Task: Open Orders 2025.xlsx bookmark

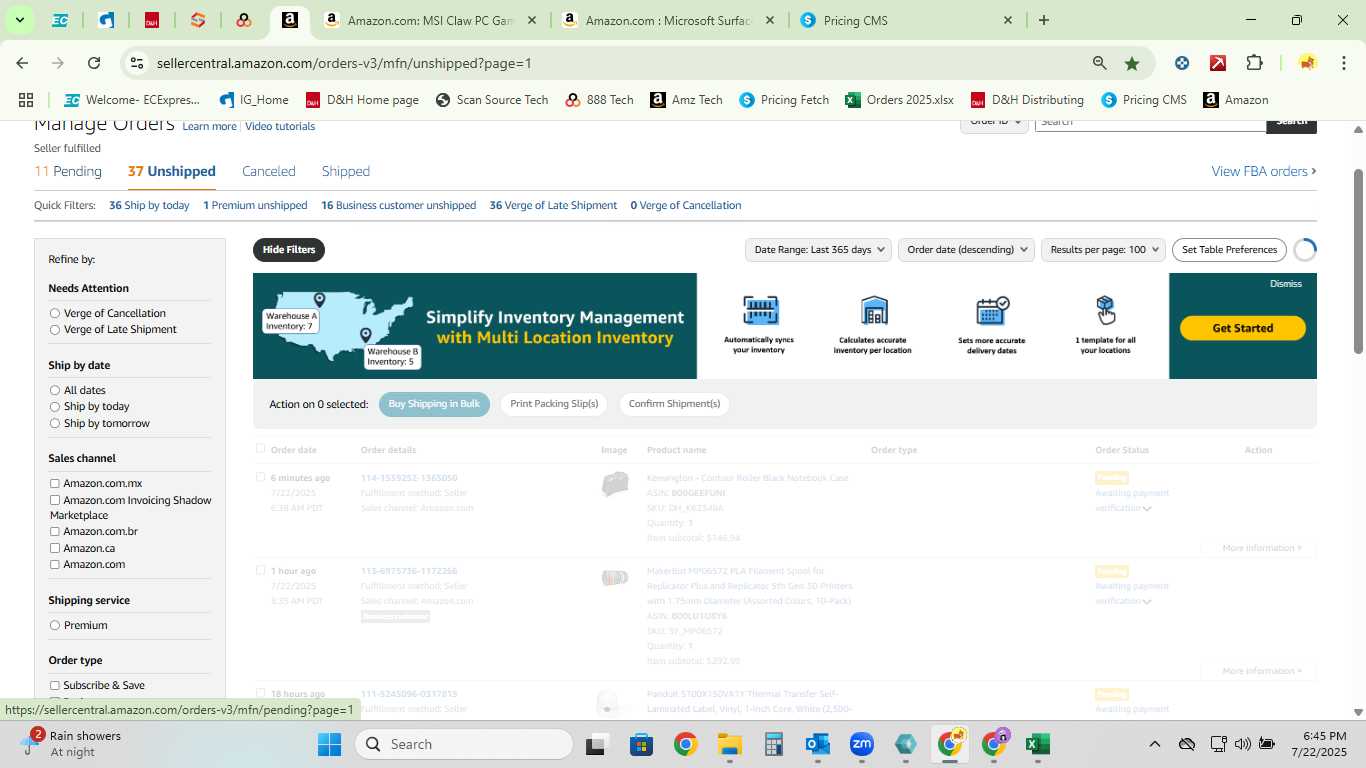Action: pyautogui.click(x=899, y=100)
